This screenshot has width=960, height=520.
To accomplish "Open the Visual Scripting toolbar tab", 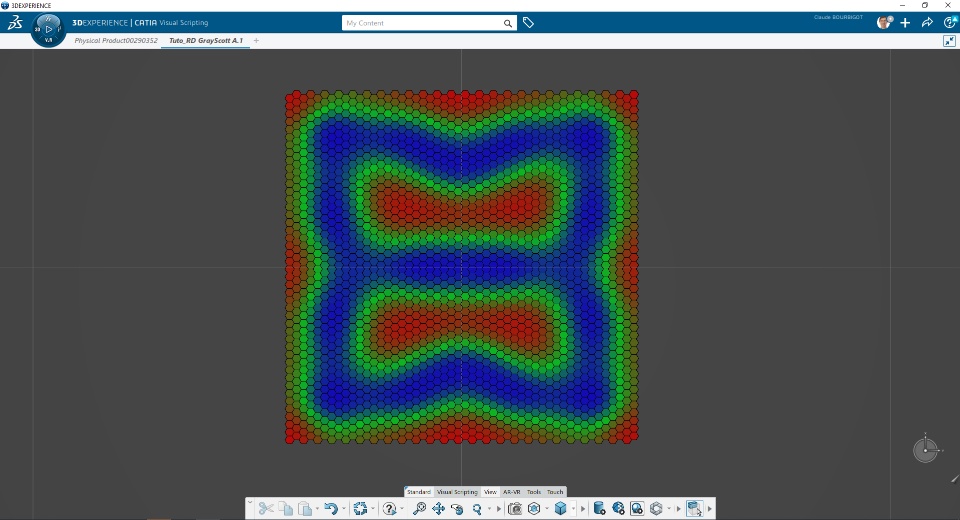I will [x=457, y=492].
